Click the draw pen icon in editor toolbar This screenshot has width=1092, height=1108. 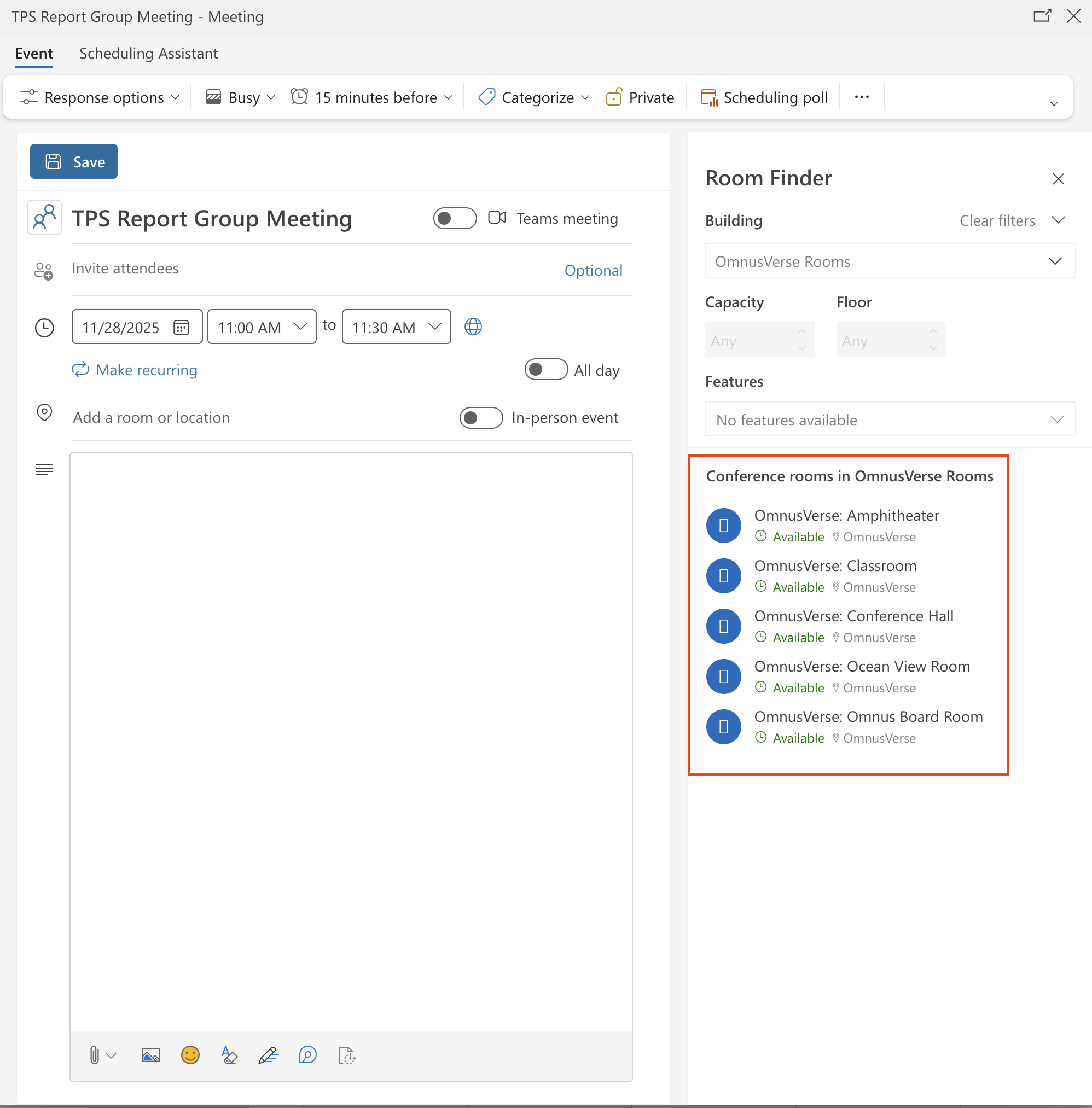point(268,1055)
